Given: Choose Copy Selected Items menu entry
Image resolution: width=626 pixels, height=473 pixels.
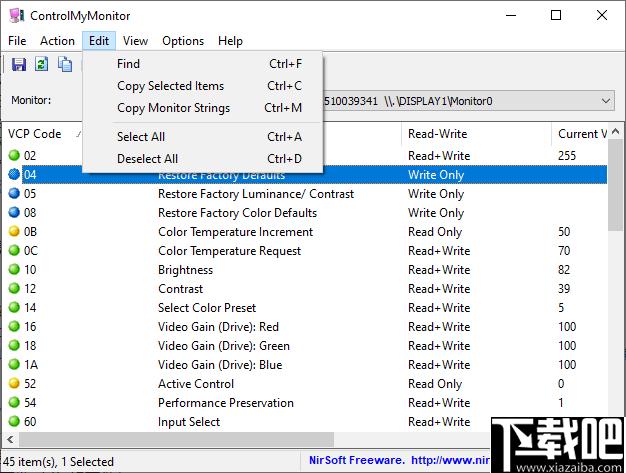Looking at the screenshot, I should [202, 86].
